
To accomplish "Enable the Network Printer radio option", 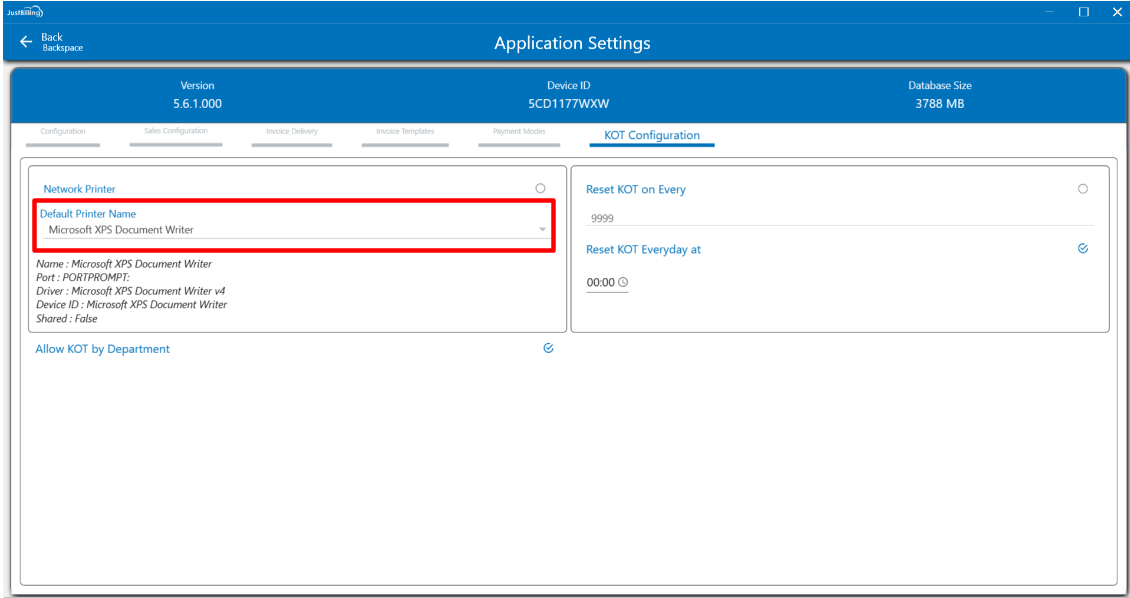I will click(x=540, y=188).
